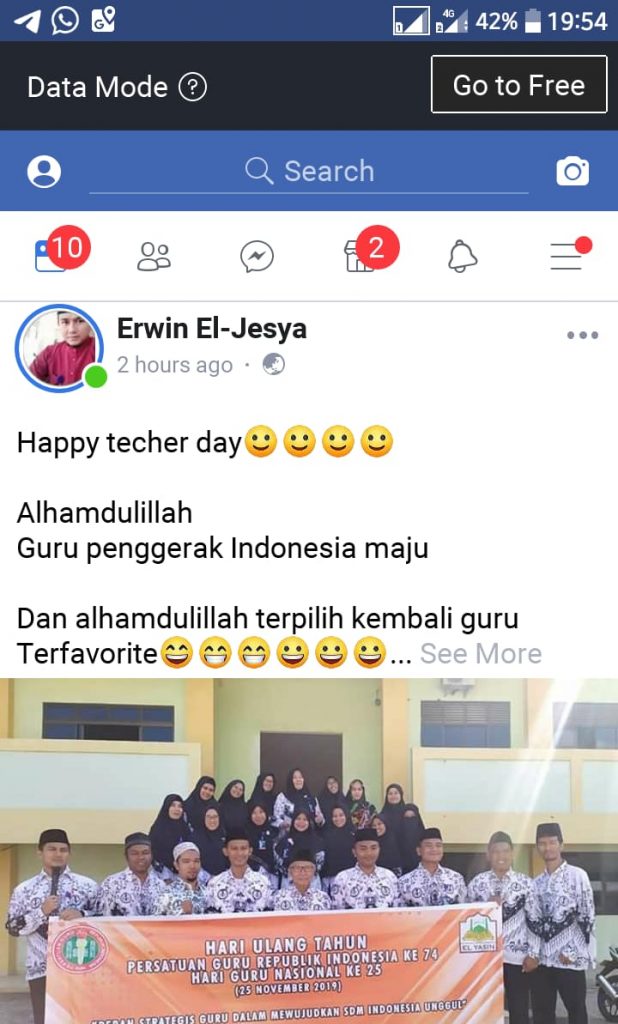Screen dimensions: 618x1024
Task: Click the public globe privacy icon
Action: [274, 364]
